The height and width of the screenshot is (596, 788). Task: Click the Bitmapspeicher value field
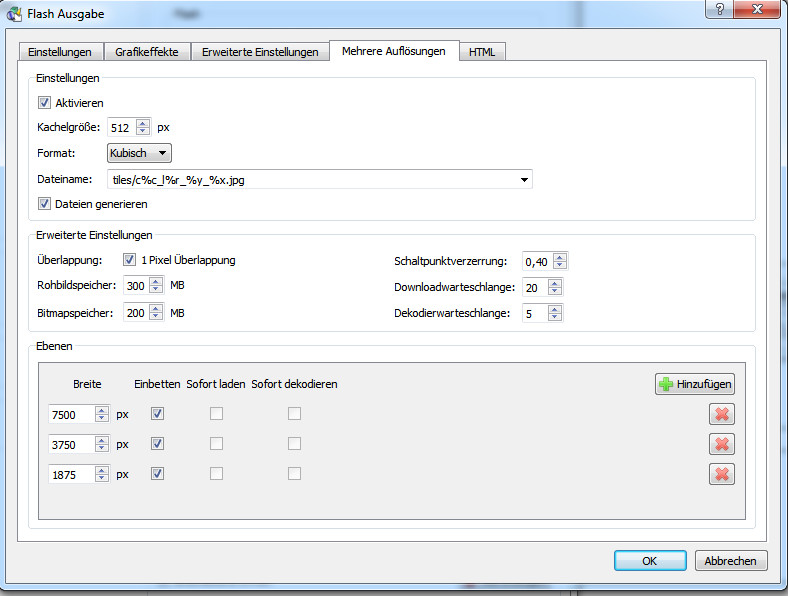point(136,313)
